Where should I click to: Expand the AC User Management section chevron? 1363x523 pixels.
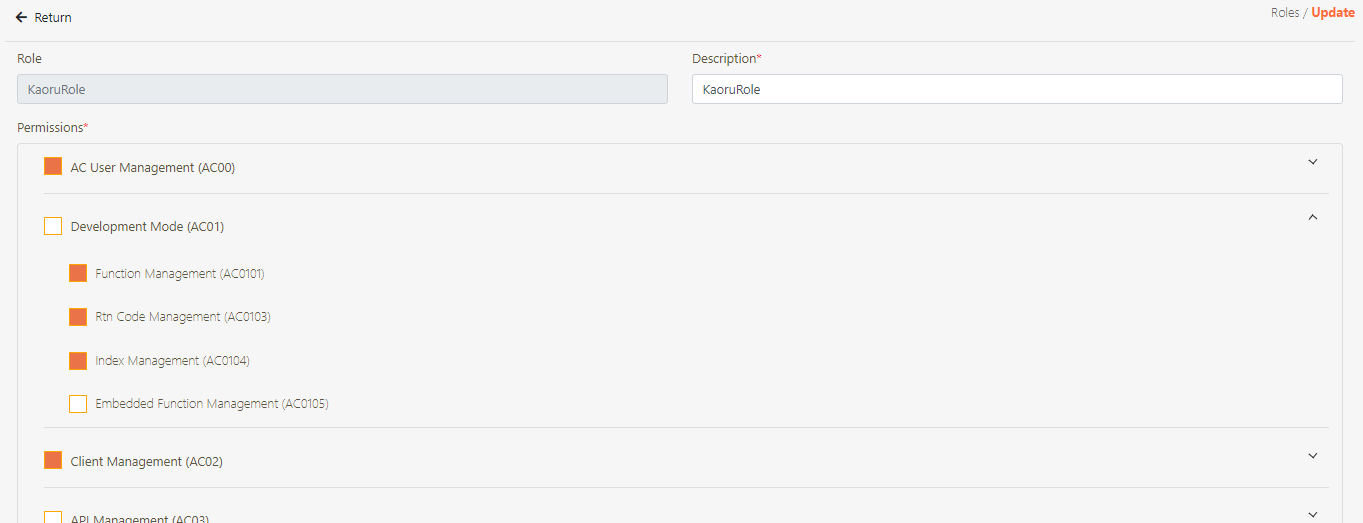point(1313,162)
